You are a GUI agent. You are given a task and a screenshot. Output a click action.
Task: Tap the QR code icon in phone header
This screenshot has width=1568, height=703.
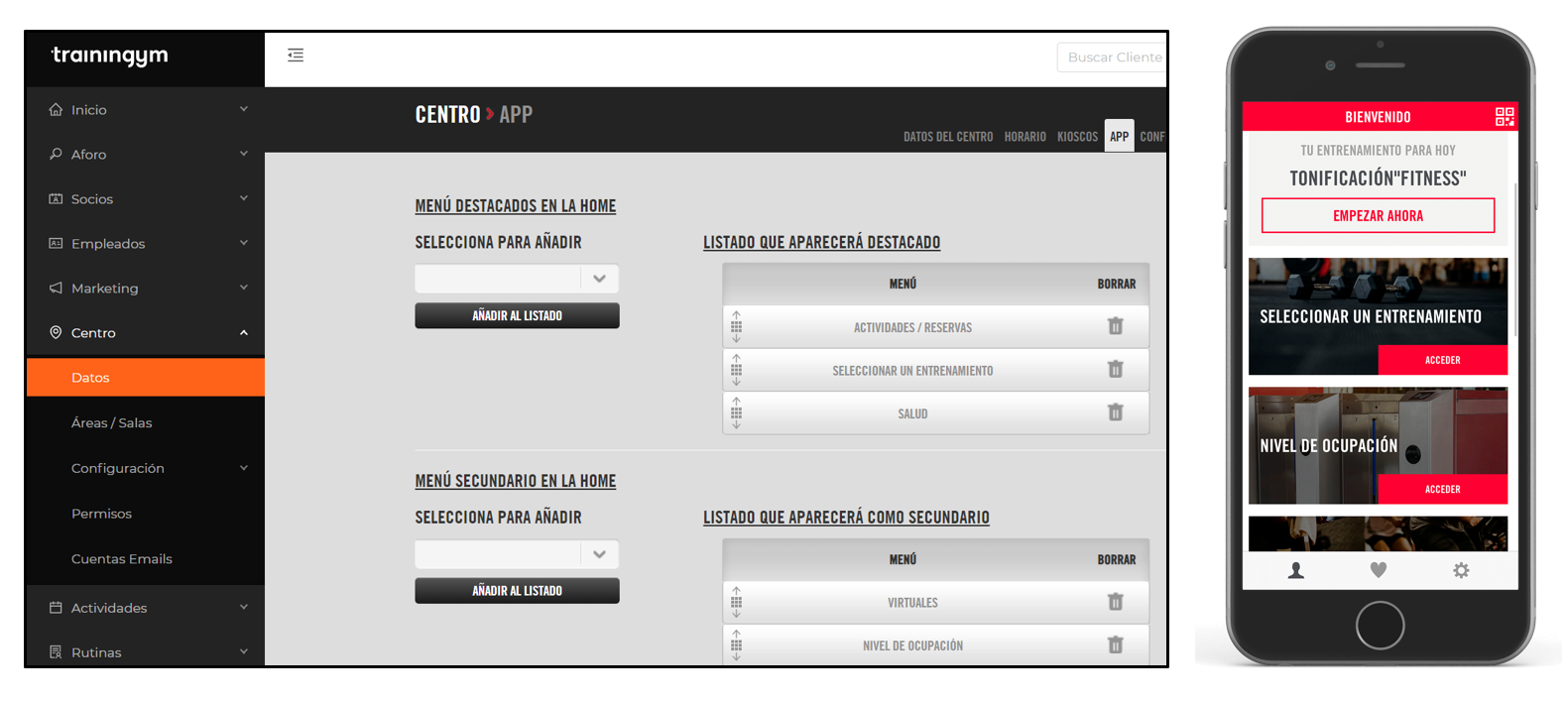click(x=1505, y=117)
